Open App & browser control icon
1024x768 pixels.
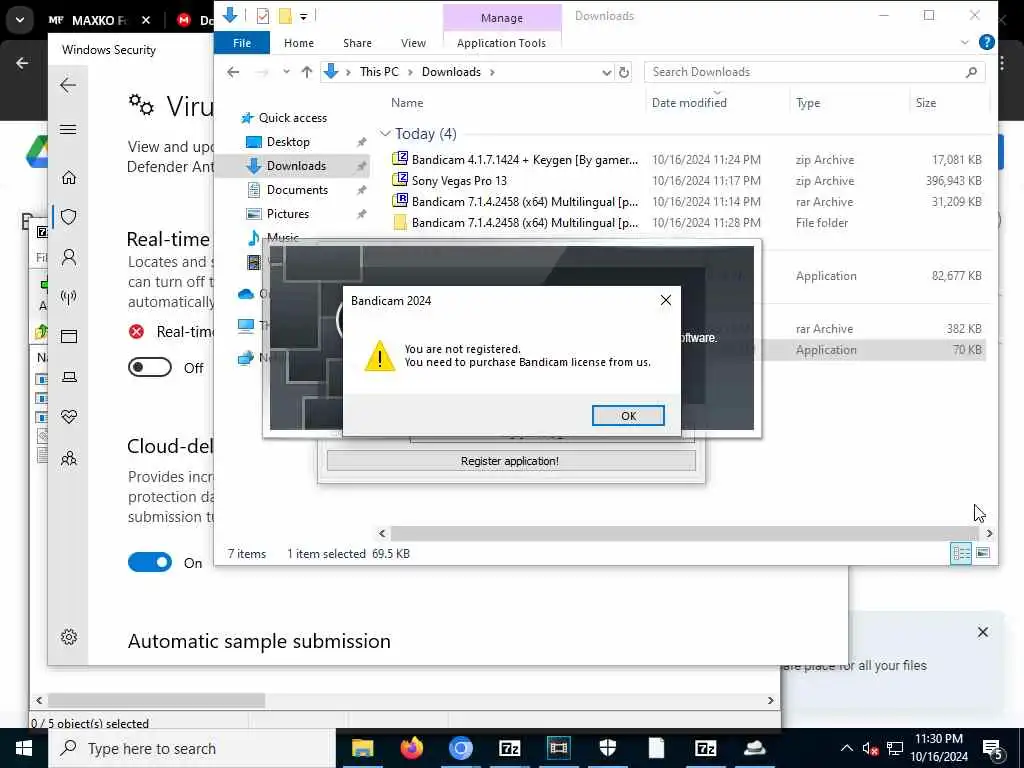click(x=69, y=336)
